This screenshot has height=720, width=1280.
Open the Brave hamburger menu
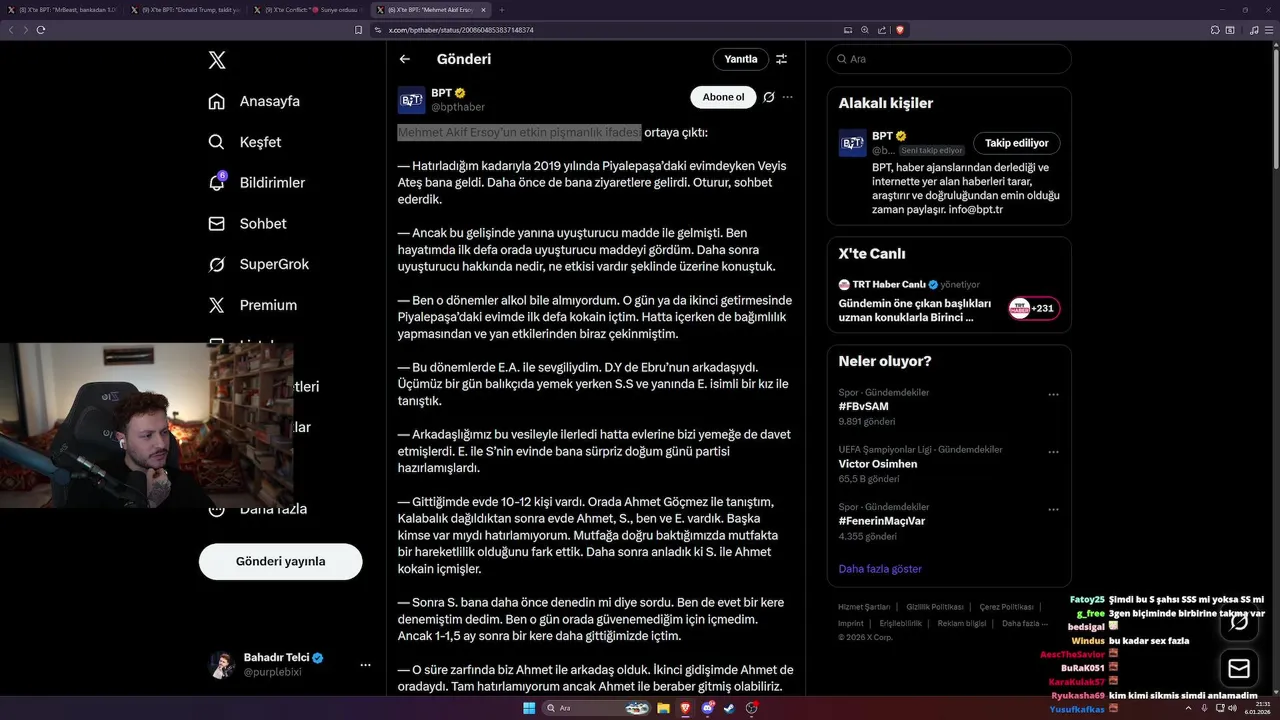tap(1270, 30)
